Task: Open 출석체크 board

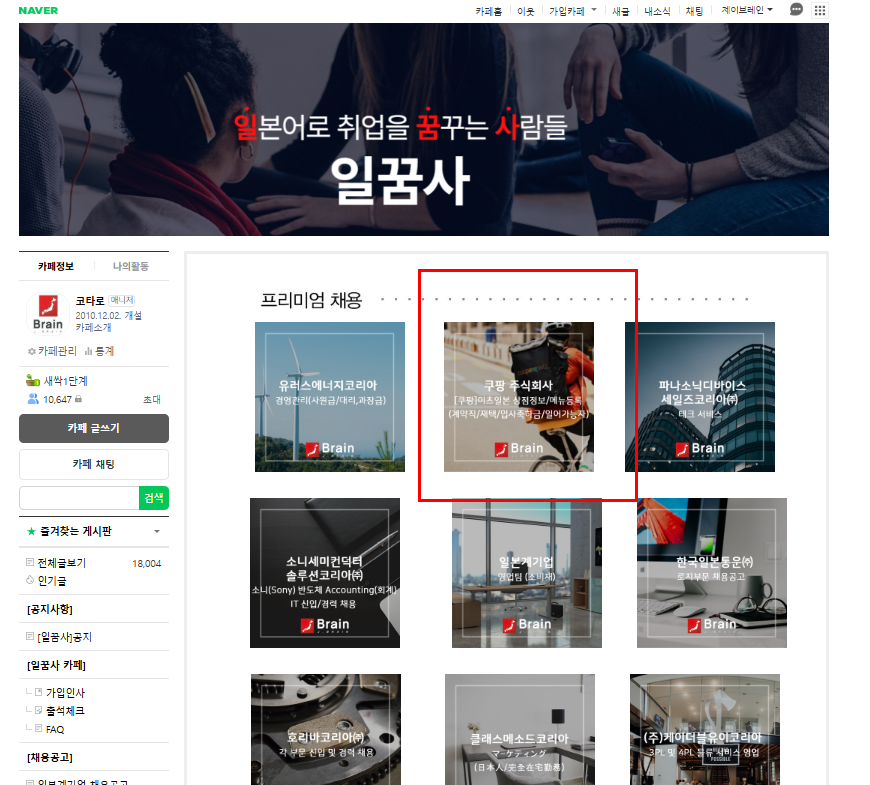Action: coord(65,711)
